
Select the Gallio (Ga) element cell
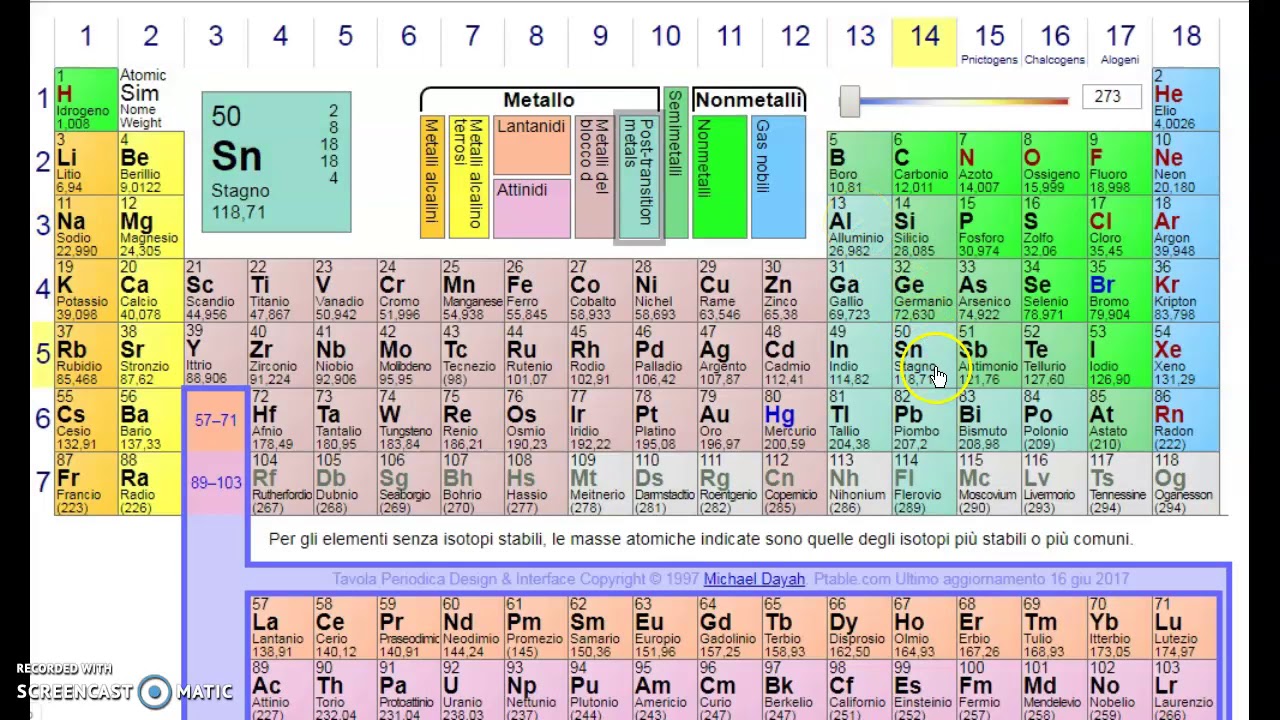pyautogui.click(x=860, y=292)
